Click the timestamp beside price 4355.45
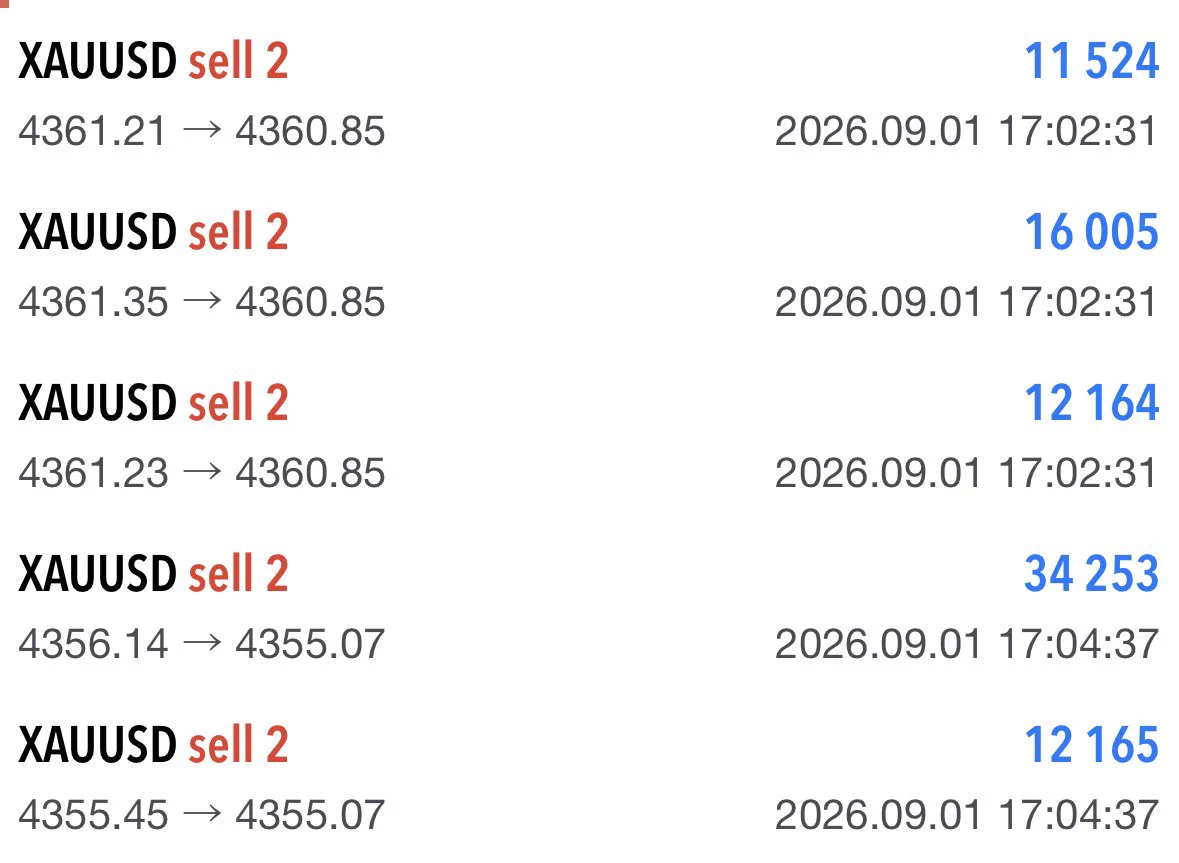Screen dimensions: 1179x863 966,814
